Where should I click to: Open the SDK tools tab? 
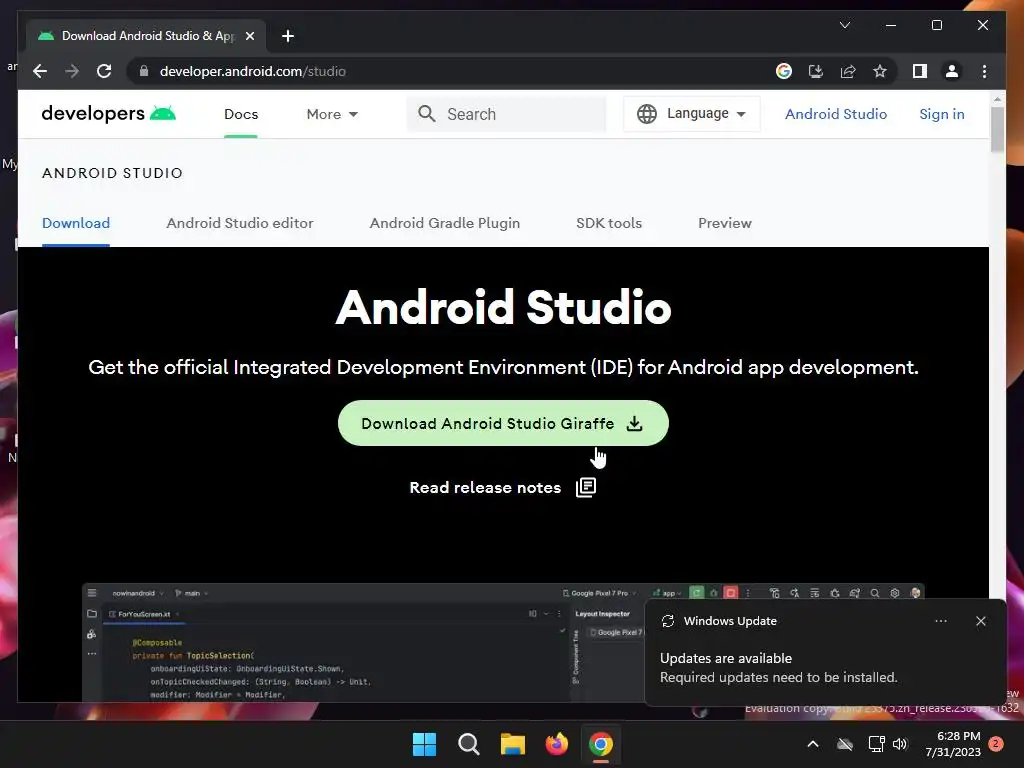(609, 223)
